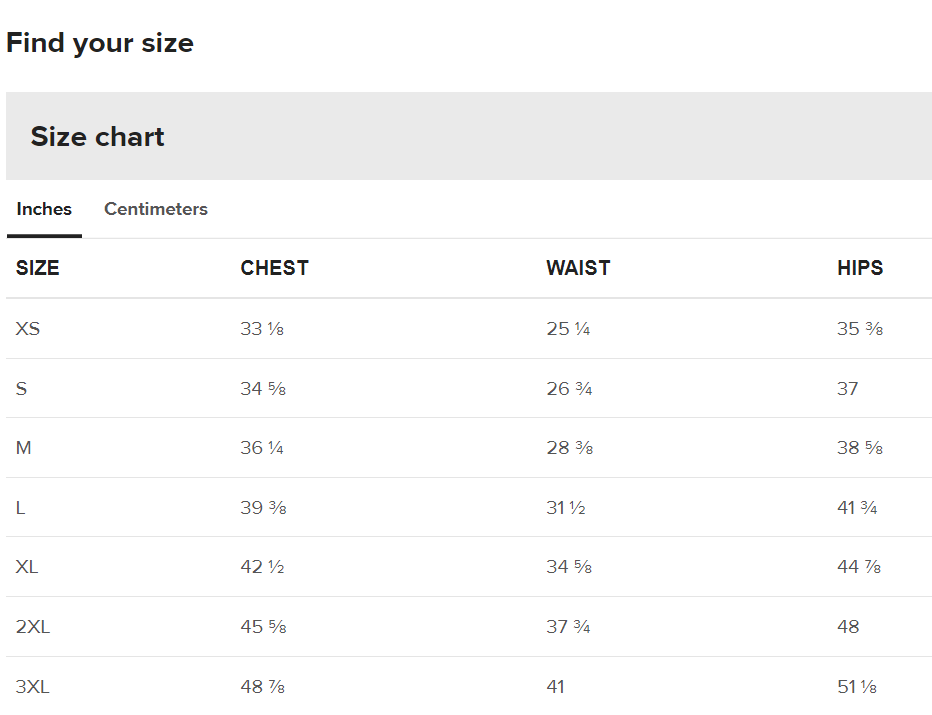Switch to the Centimeters tab

156,209
